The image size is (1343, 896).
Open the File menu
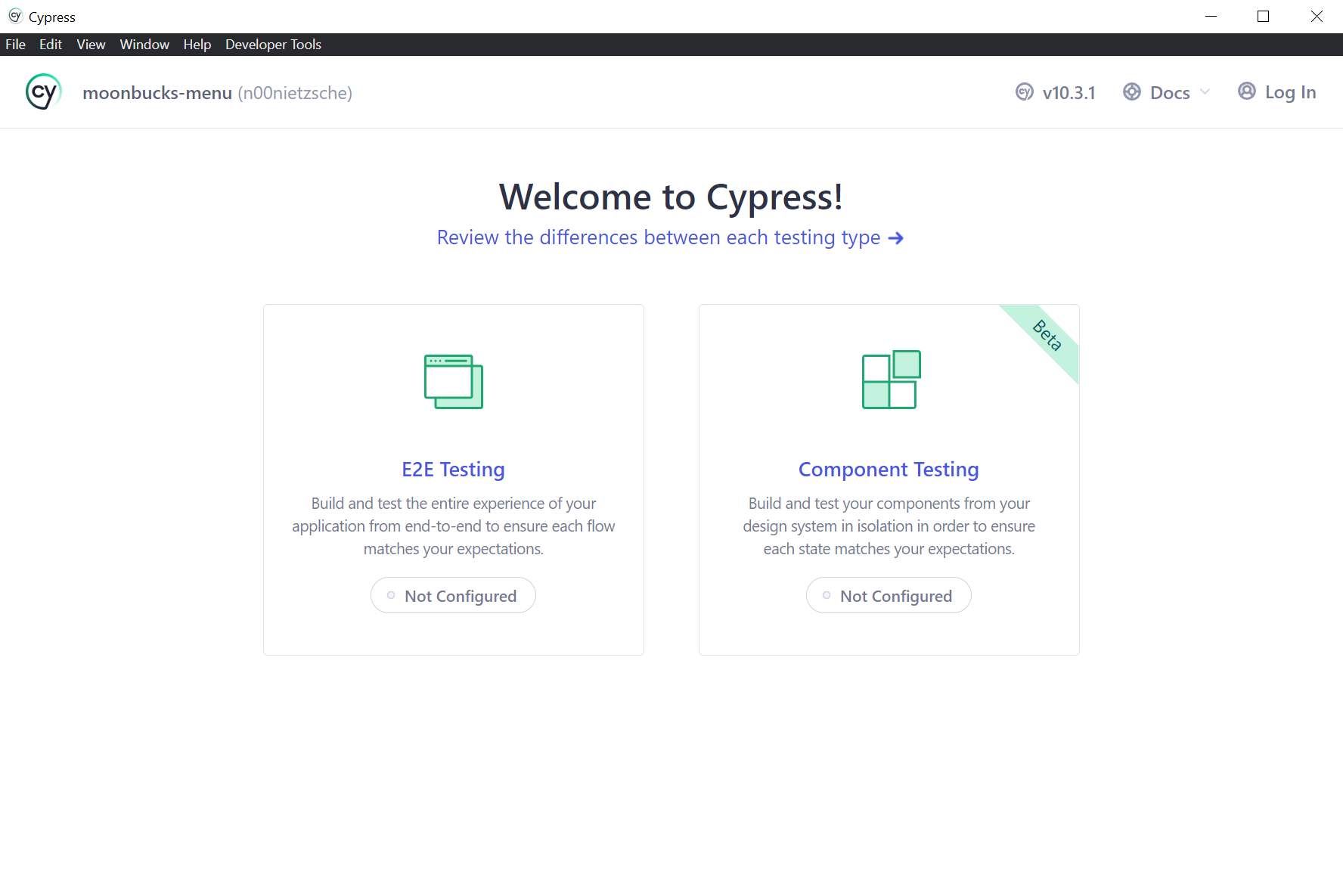15,45
